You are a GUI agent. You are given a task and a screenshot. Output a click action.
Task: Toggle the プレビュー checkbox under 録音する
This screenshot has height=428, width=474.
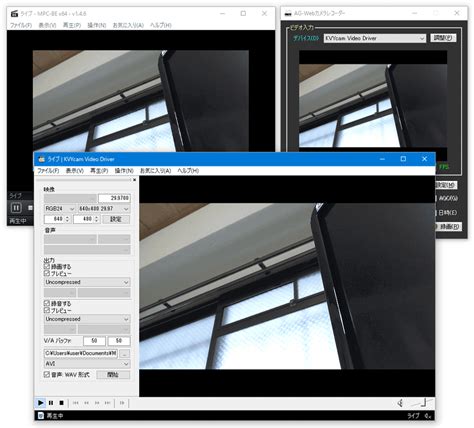47,310
